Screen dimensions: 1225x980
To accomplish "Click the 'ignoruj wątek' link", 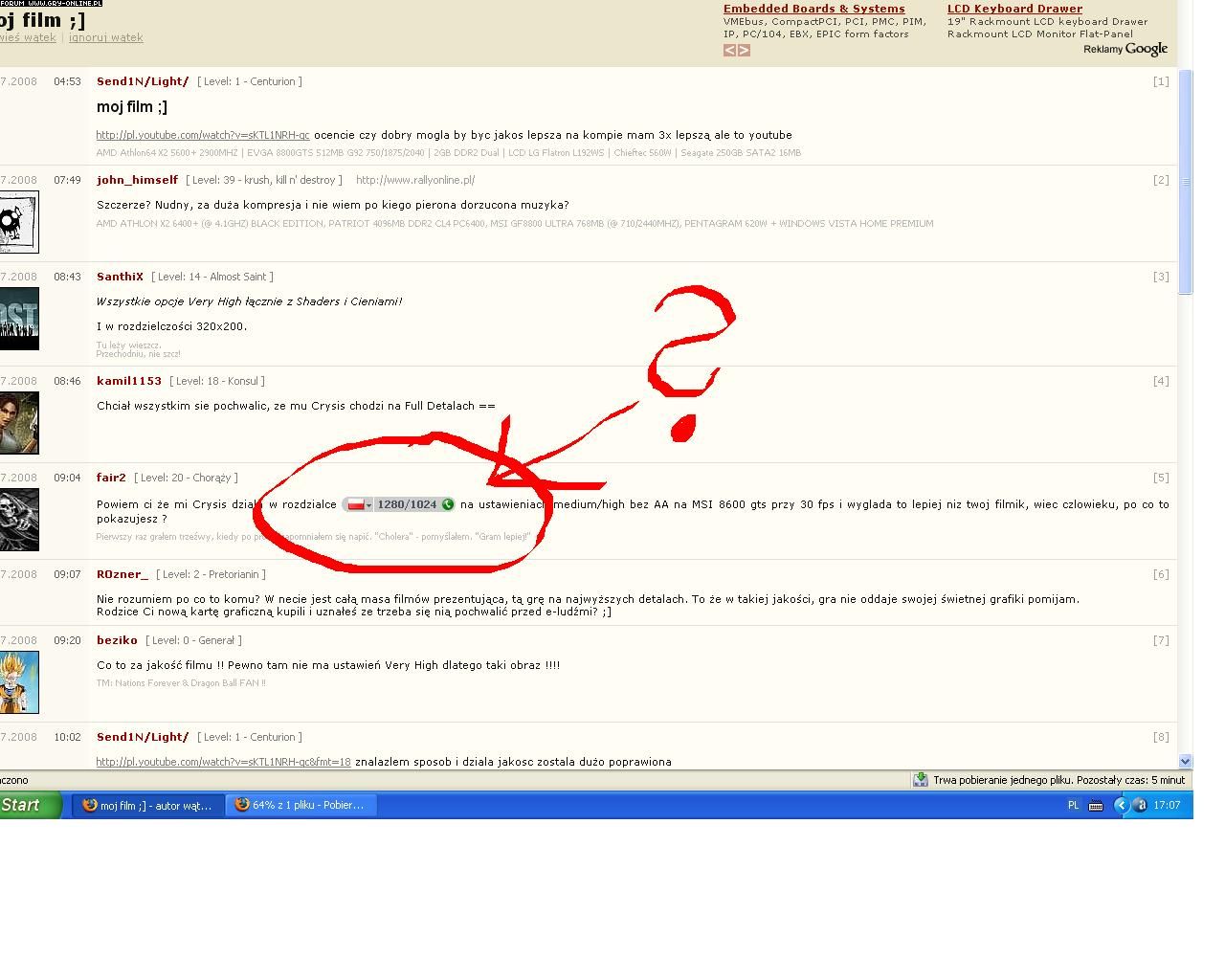I will [105, 37].
